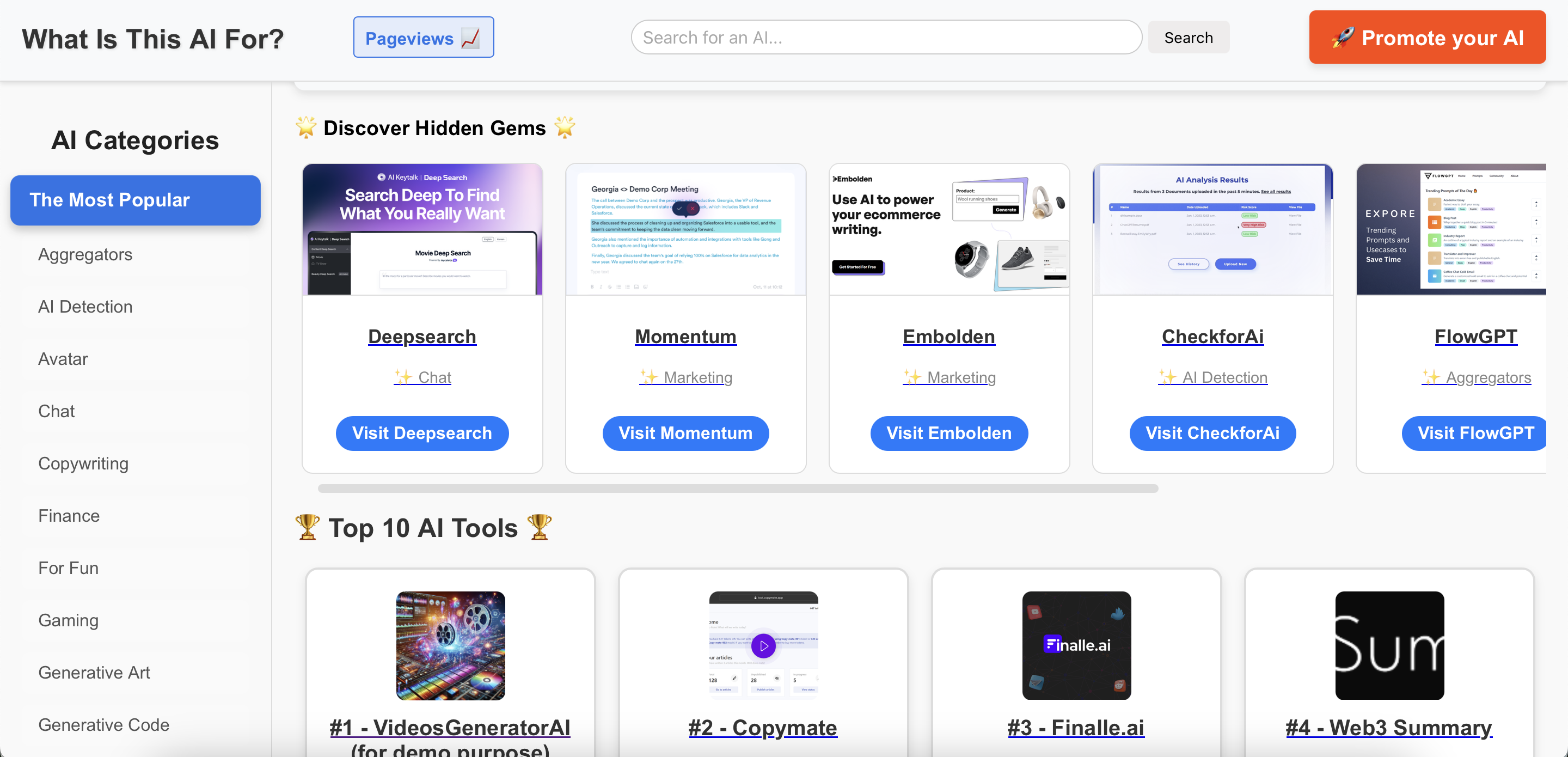Open the AI Detection category
Screen dimensions: 1568x757
click(85, 306)
